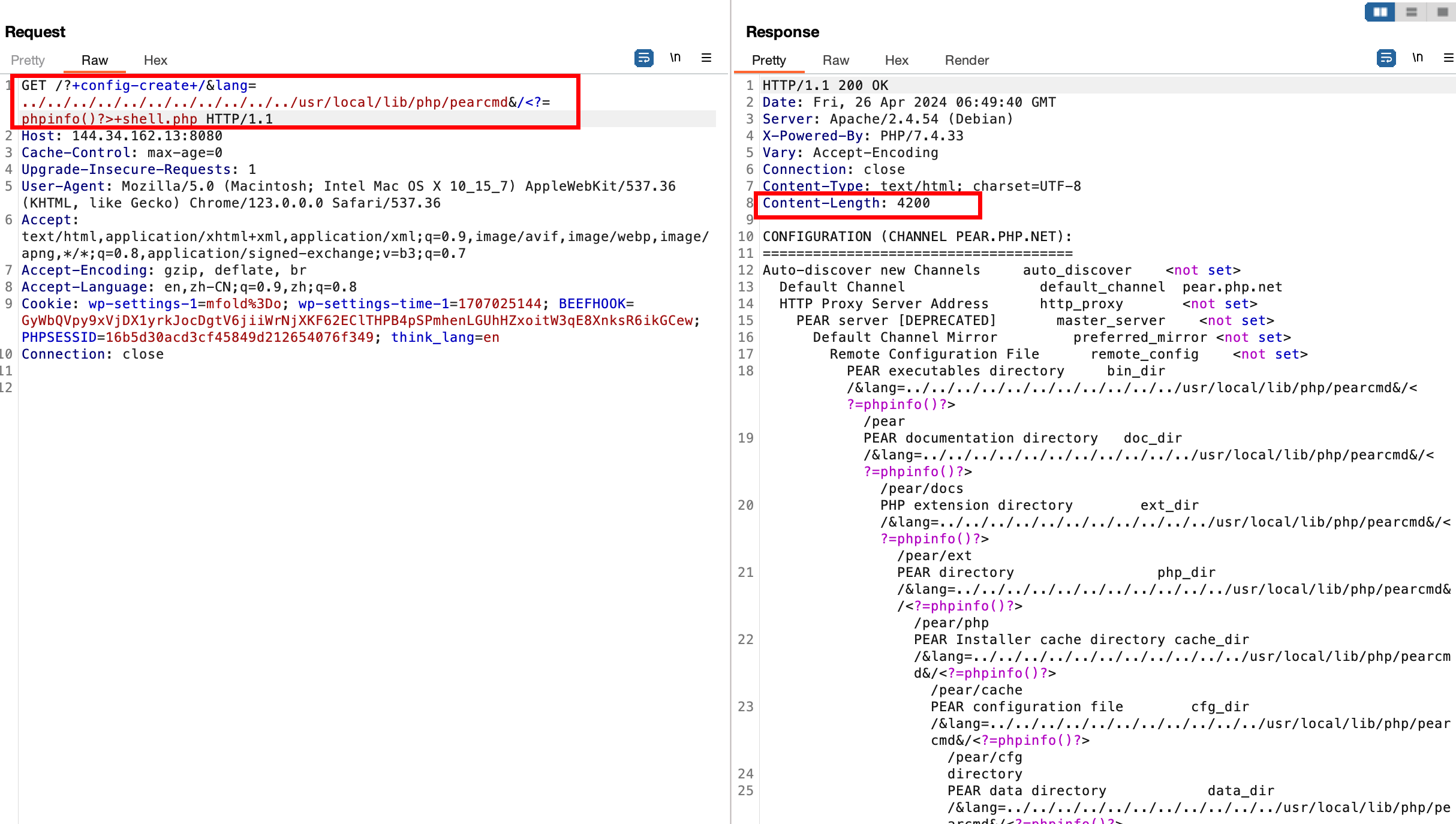This screenshot has height=824, width=1456.
Task: Open the Render tab of the Response
Action: pos(966,60)
